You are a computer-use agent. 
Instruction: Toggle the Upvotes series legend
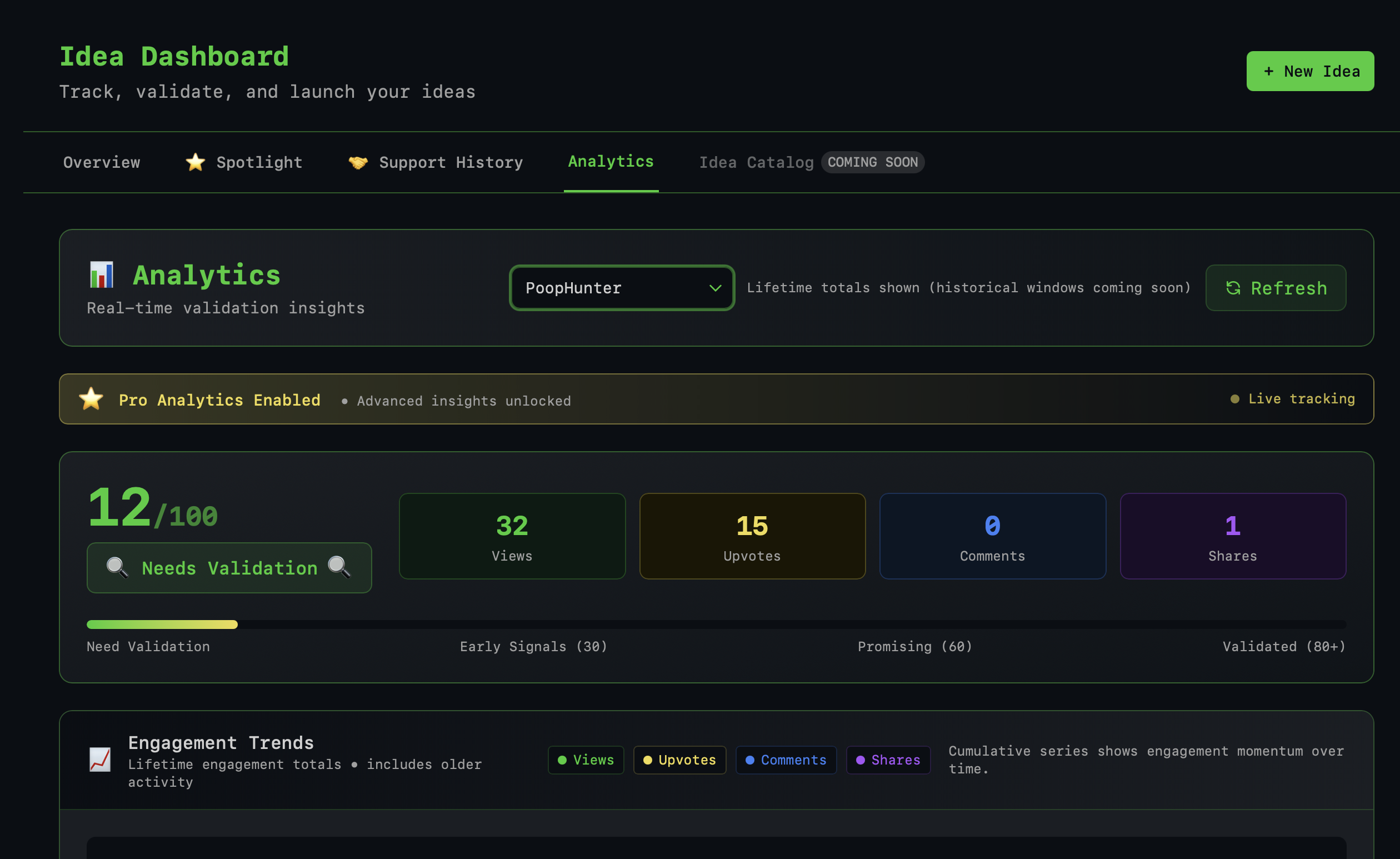point(679,760)
